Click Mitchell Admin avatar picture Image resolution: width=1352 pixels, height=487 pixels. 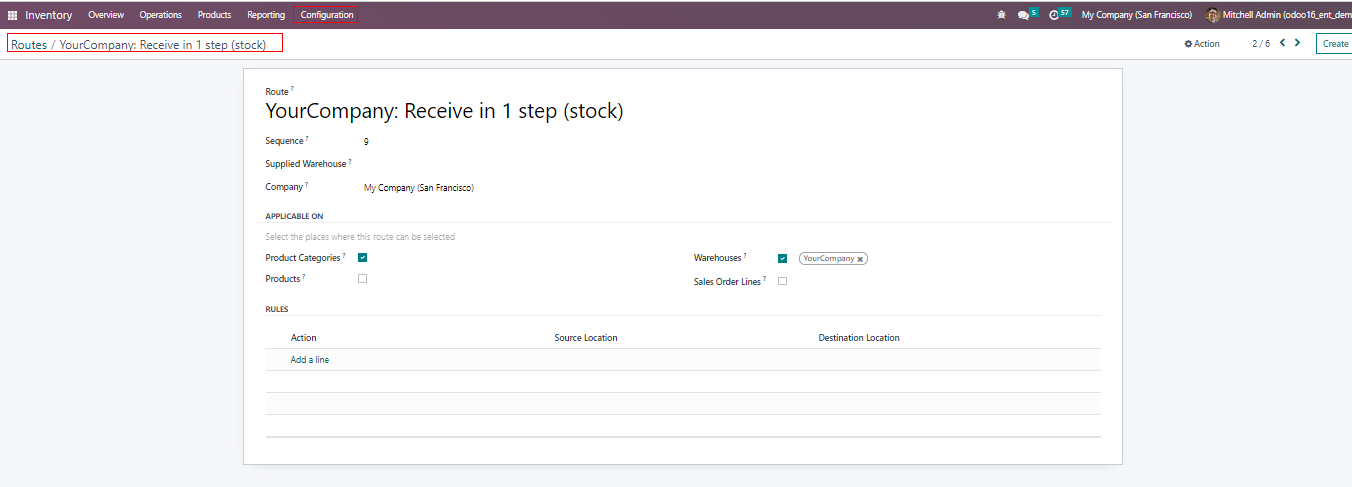pos(1212,15)
